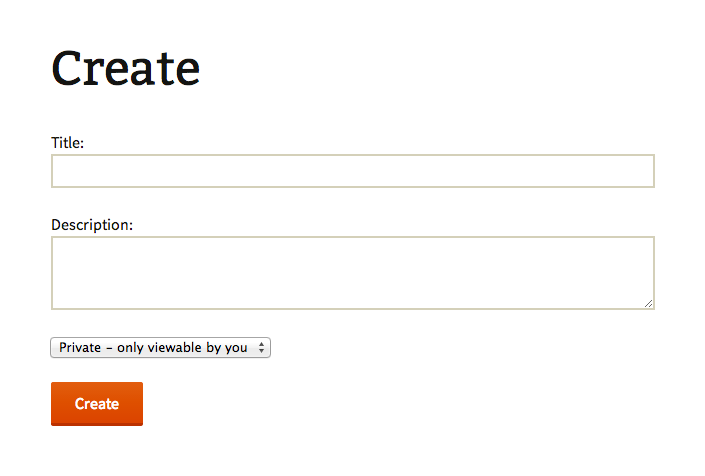Click the center of the Description textarea
The image size is (705, 476).
tap(352, 273)
